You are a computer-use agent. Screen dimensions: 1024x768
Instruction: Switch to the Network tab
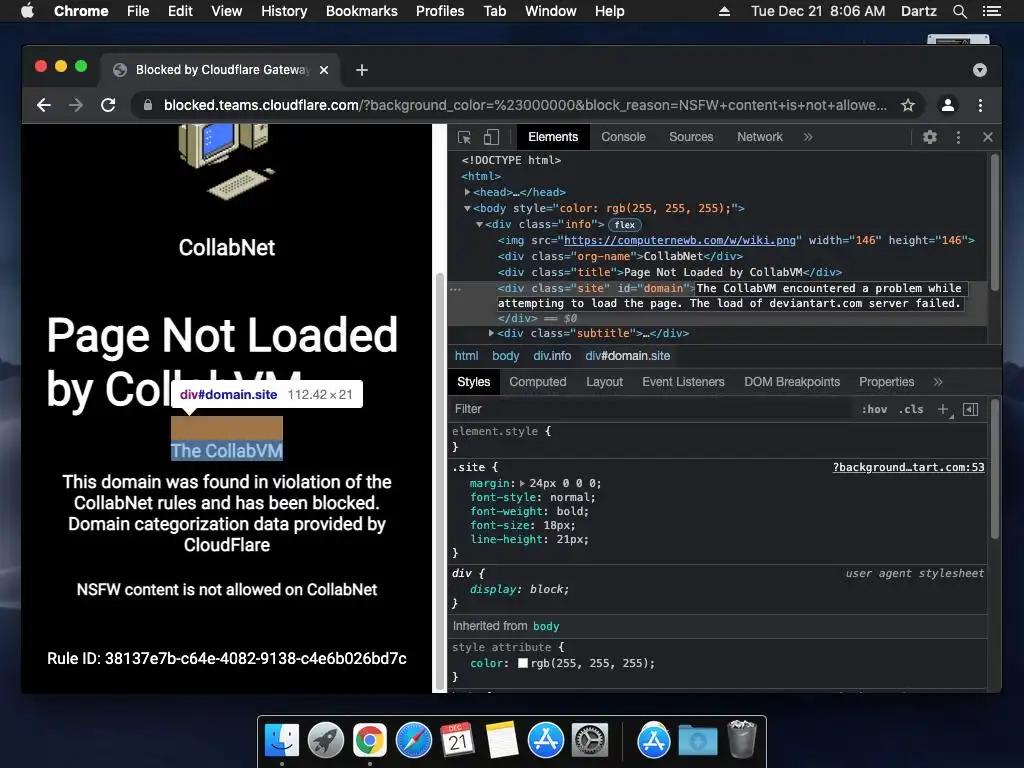coord(760,137)
